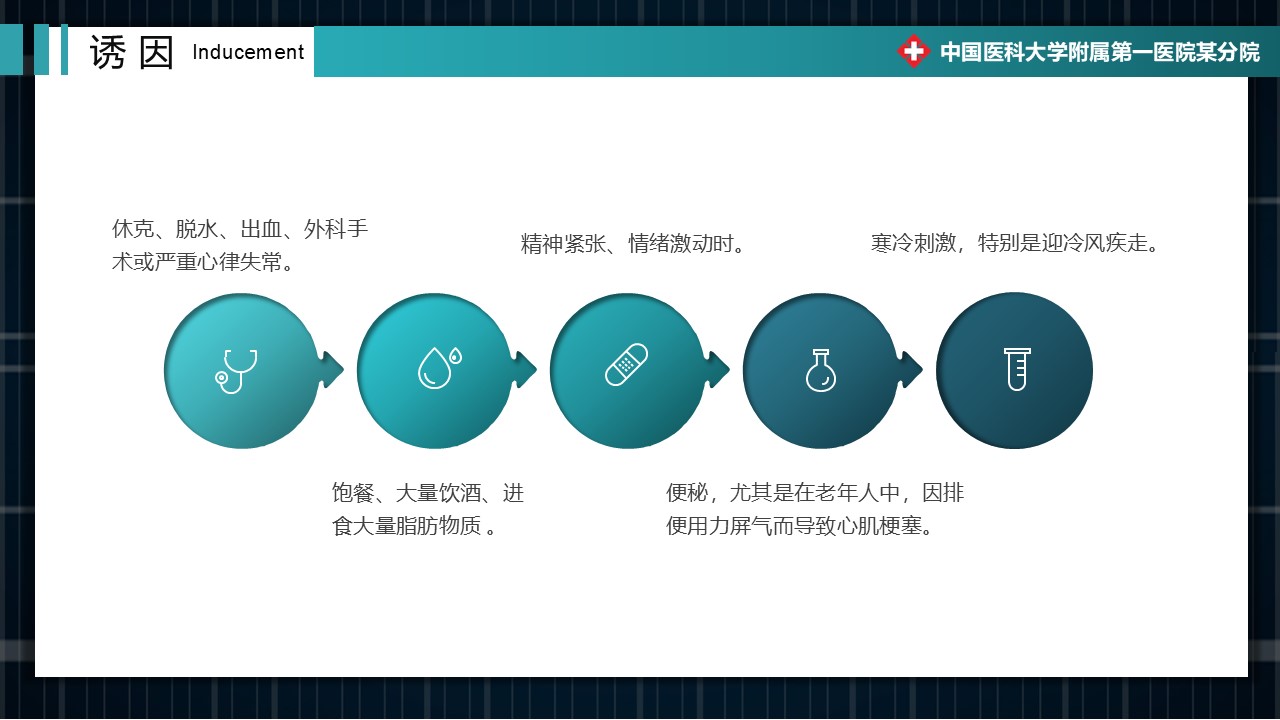The height and width of the screenshot is (720, 1280).
Task: Click the red cross hospital logo
Action: coord(913,51)
